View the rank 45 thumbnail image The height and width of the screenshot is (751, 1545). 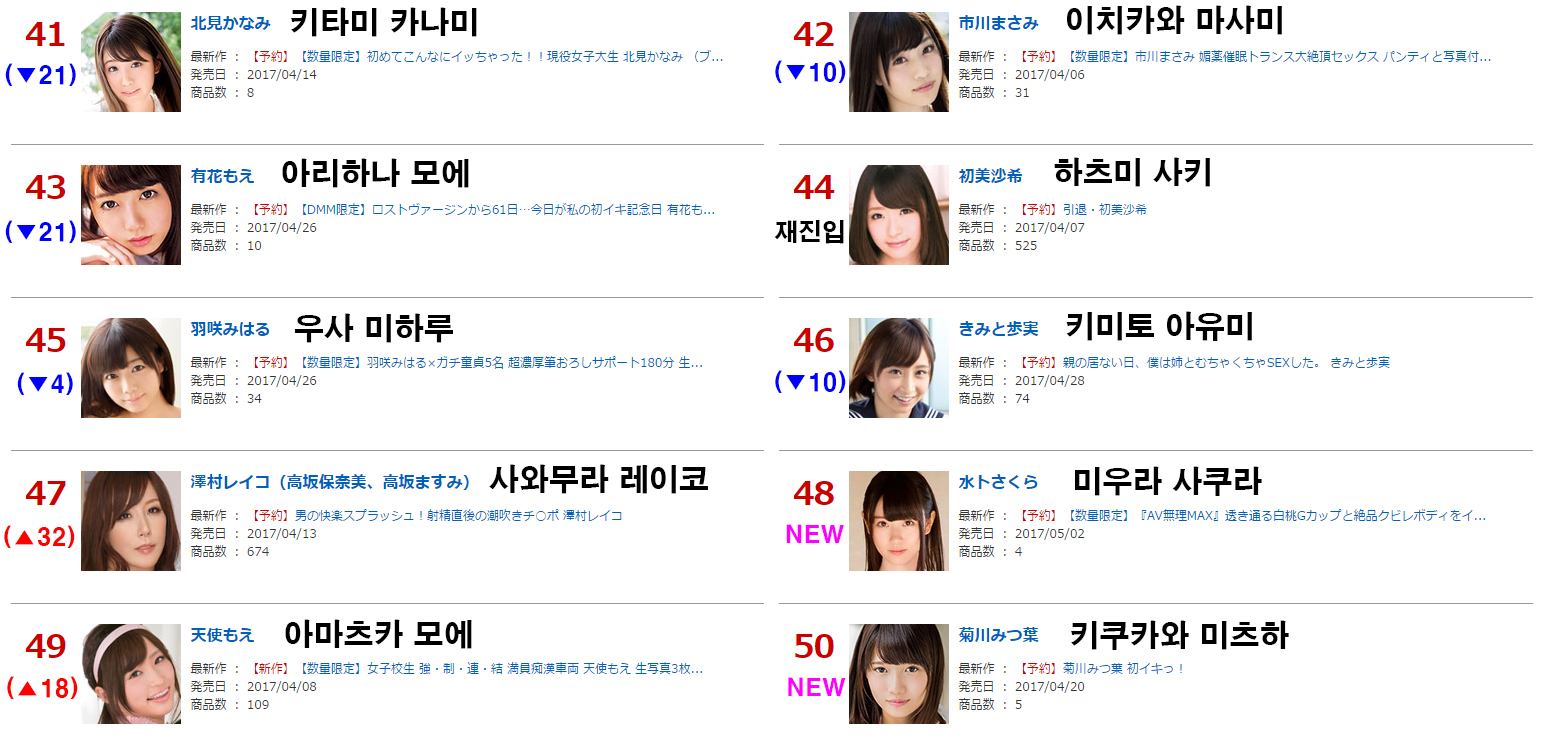coord(131,368)
